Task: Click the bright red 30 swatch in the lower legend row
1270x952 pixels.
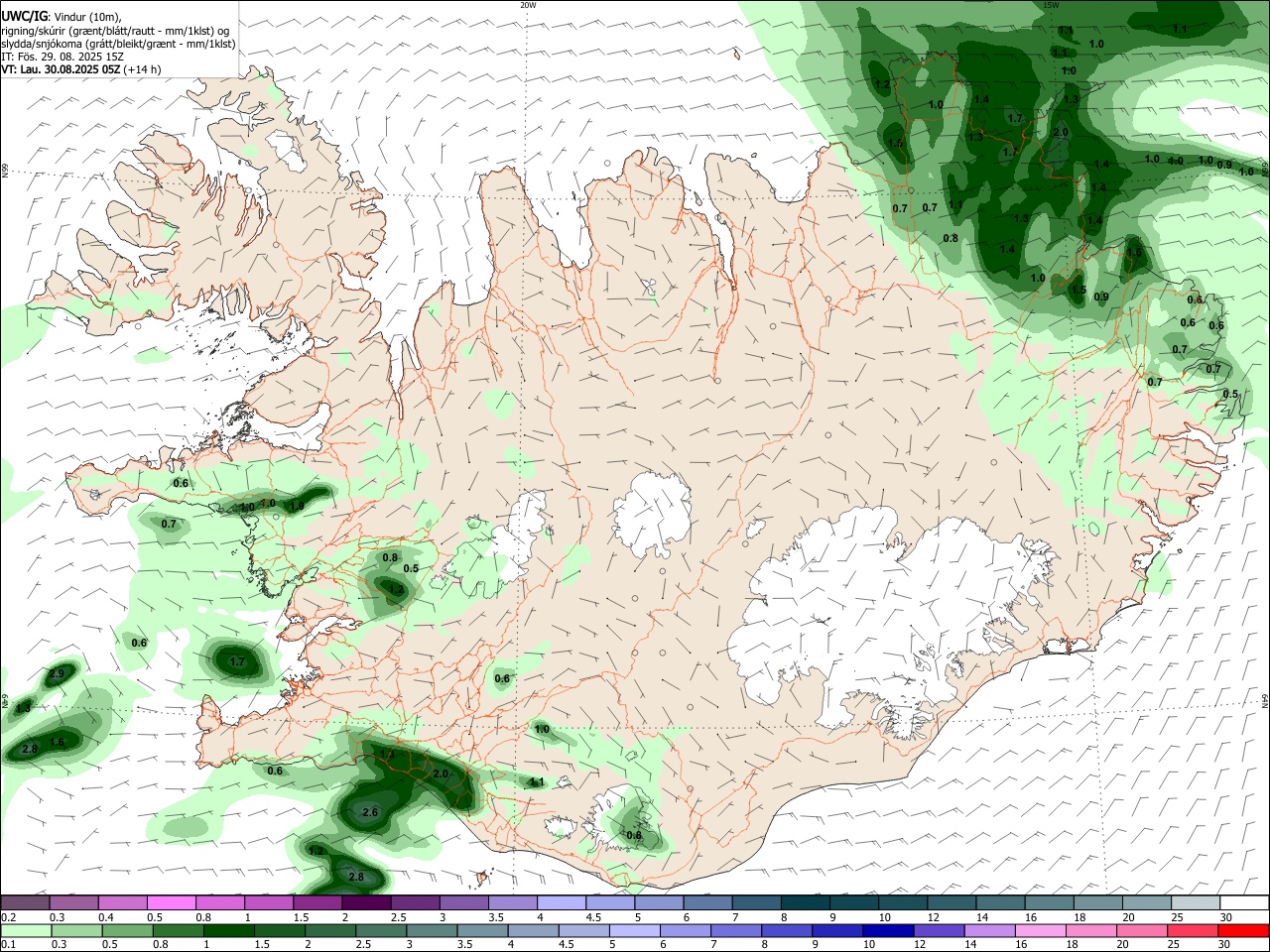Action: point(1243,931)
